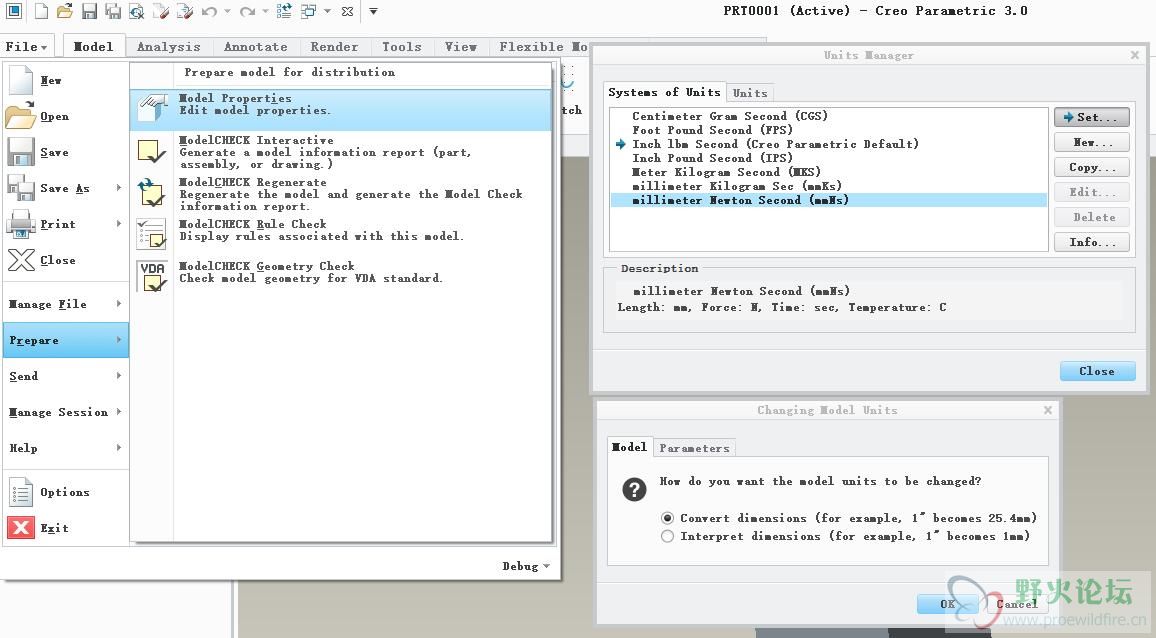
Task: Click the Close button in Units Manager
Action: (1097, 371)
